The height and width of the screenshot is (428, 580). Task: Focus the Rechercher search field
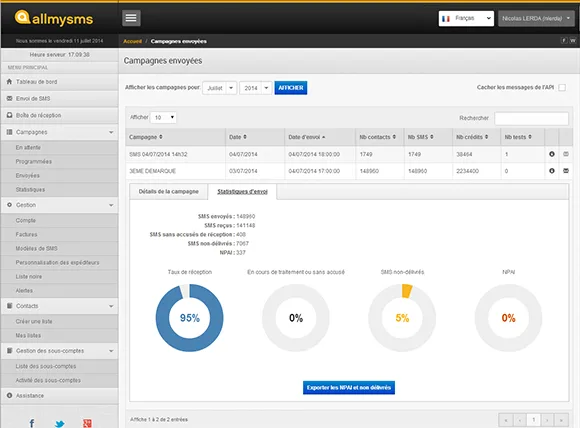click(531, 118)
